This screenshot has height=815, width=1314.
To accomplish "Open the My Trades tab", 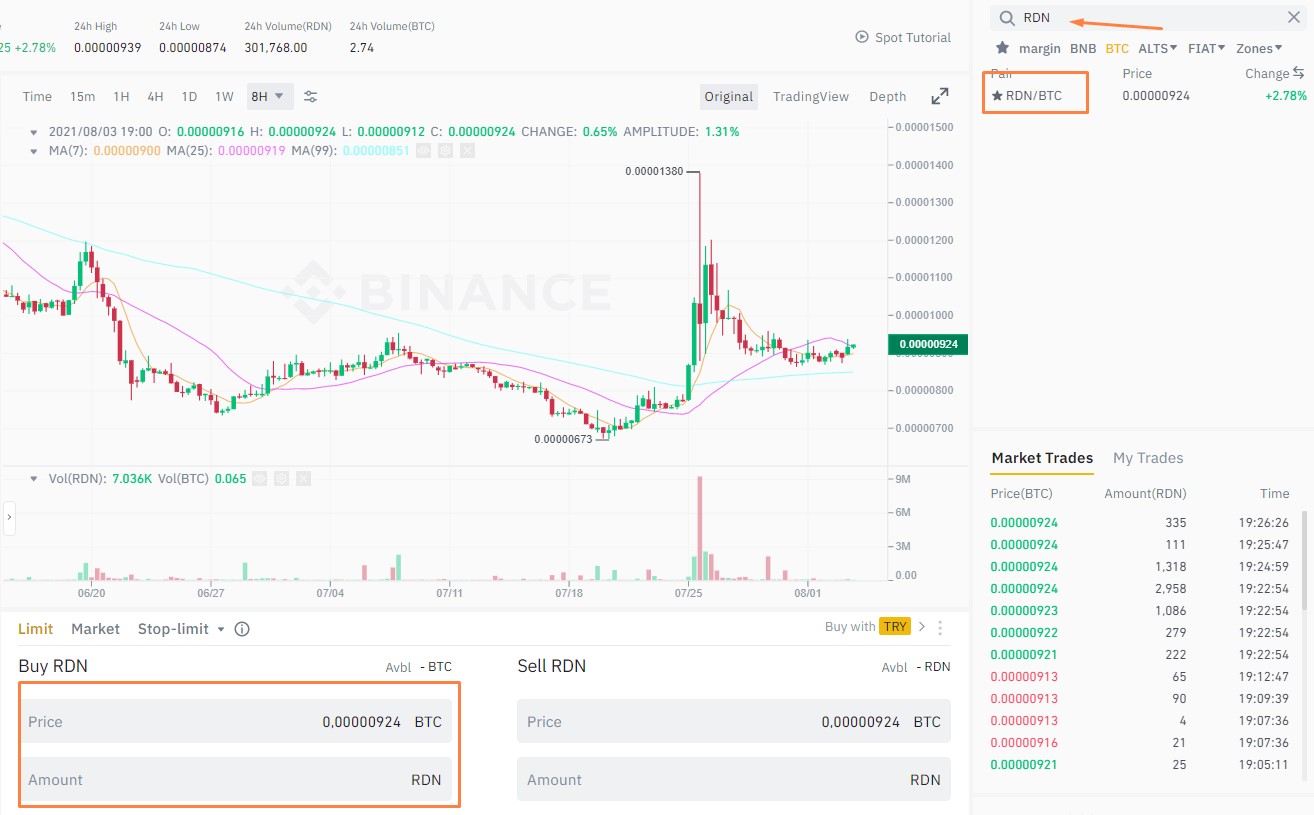I will tap(1147, 458).
